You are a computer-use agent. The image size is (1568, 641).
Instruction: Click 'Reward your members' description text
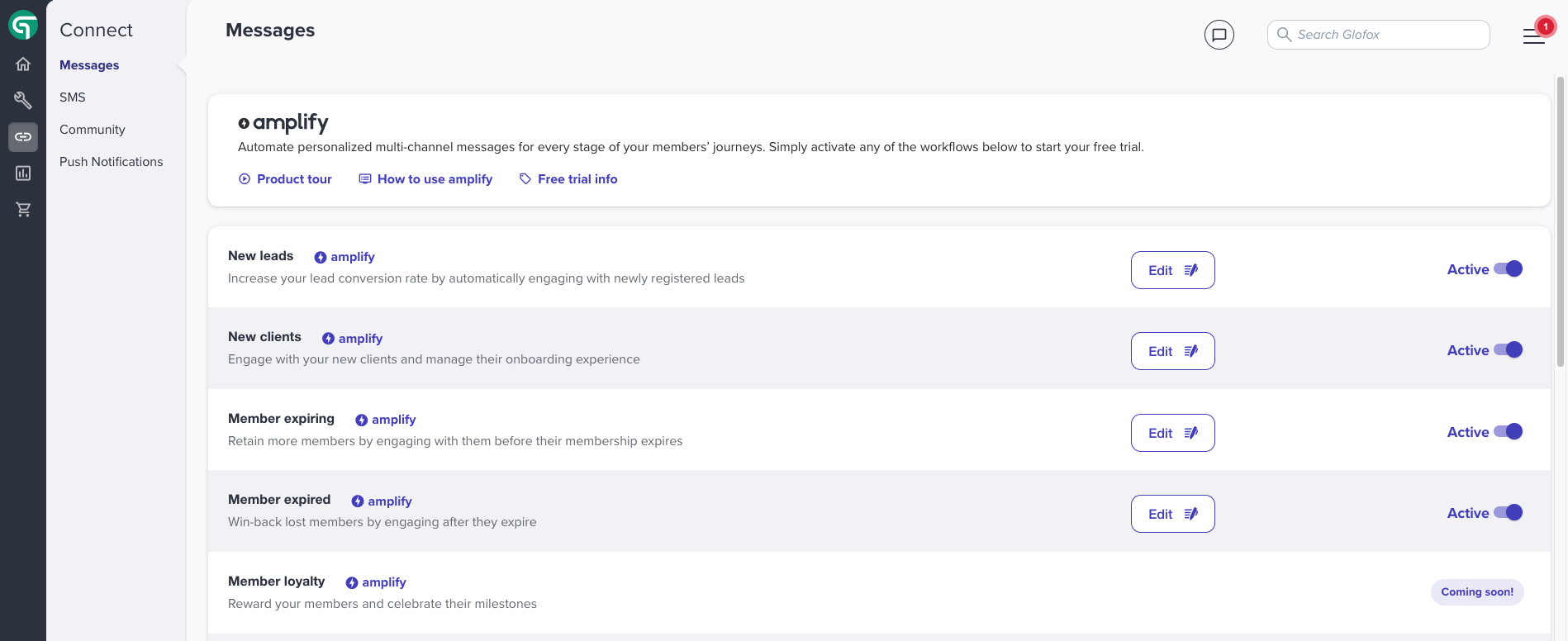pos(382,604)
